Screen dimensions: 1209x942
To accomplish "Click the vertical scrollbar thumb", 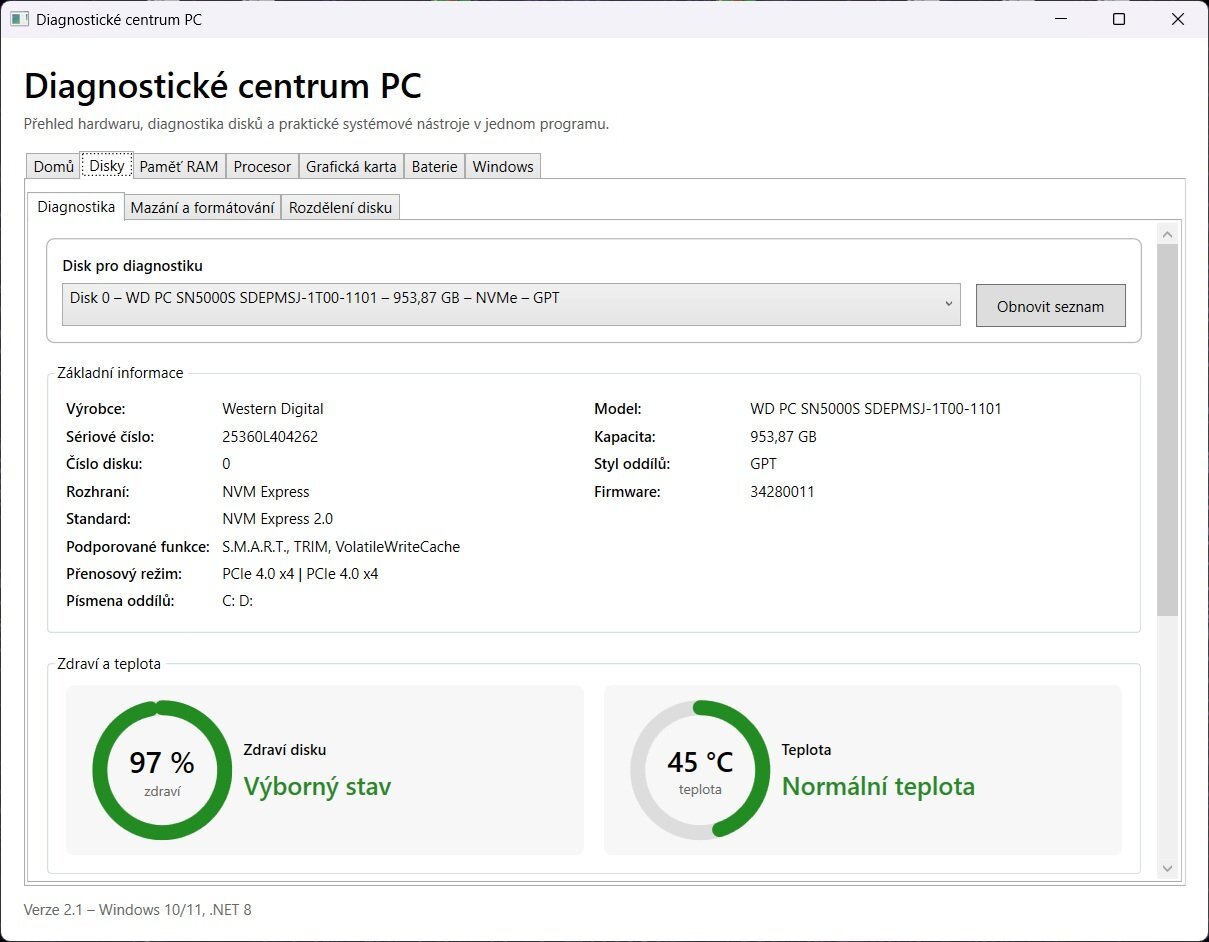I will tap(1167, 430).
